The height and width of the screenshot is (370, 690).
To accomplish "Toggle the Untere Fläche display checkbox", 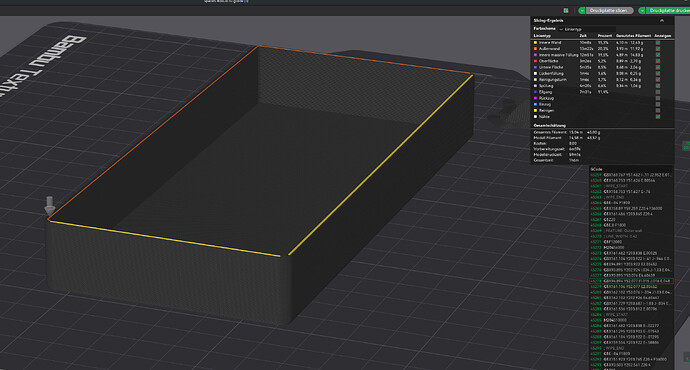I will [657, 67].
